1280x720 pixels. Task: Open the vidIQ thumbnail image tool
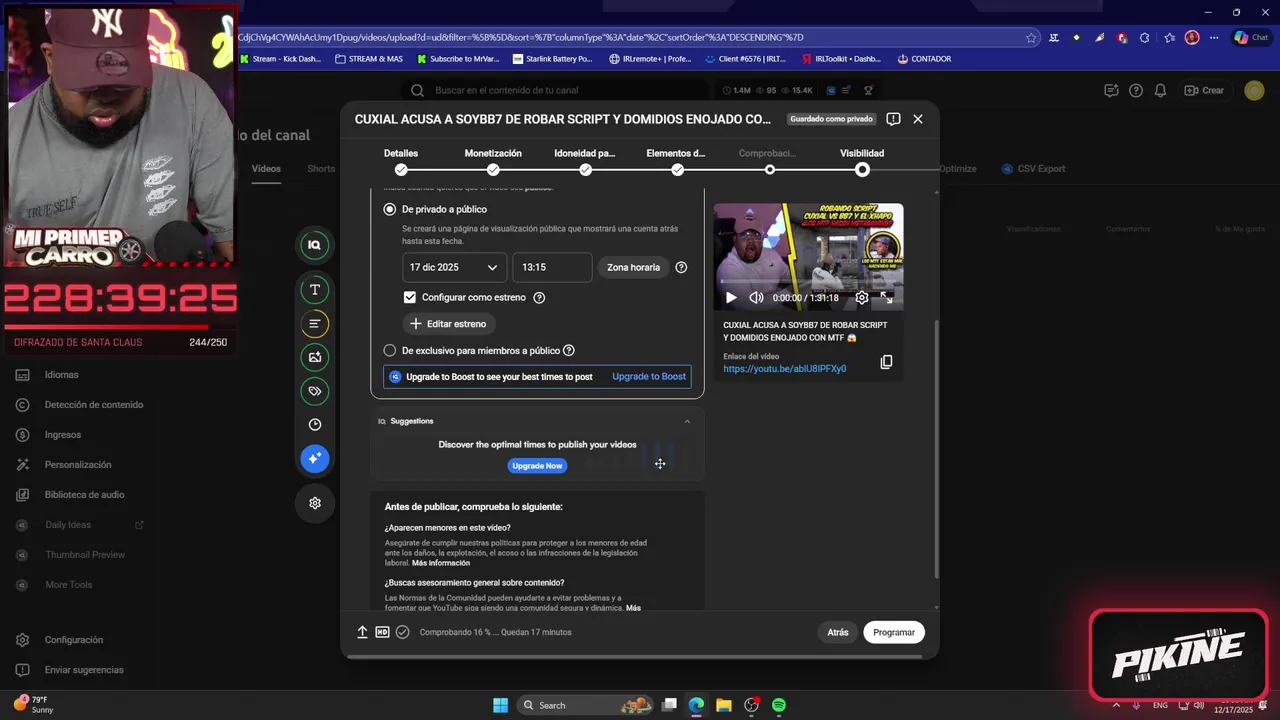[314, 357]
